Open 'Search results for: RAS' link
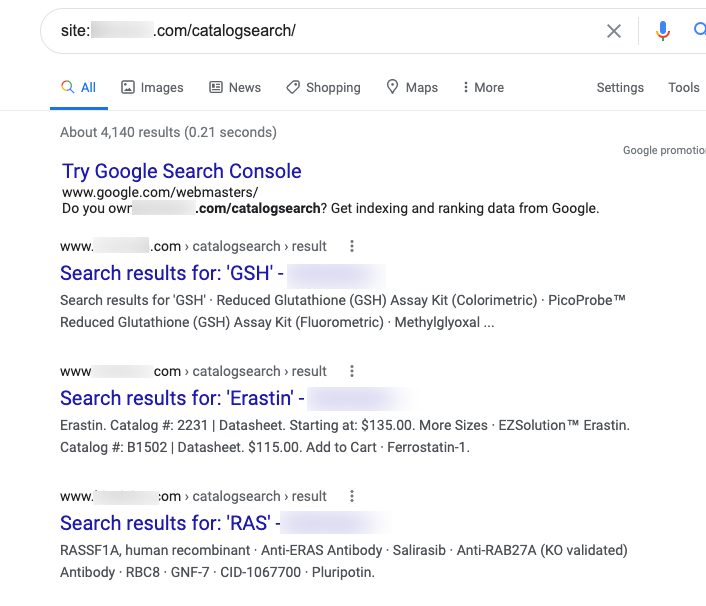This screenshot has height=606, width=706. point(168,523)
